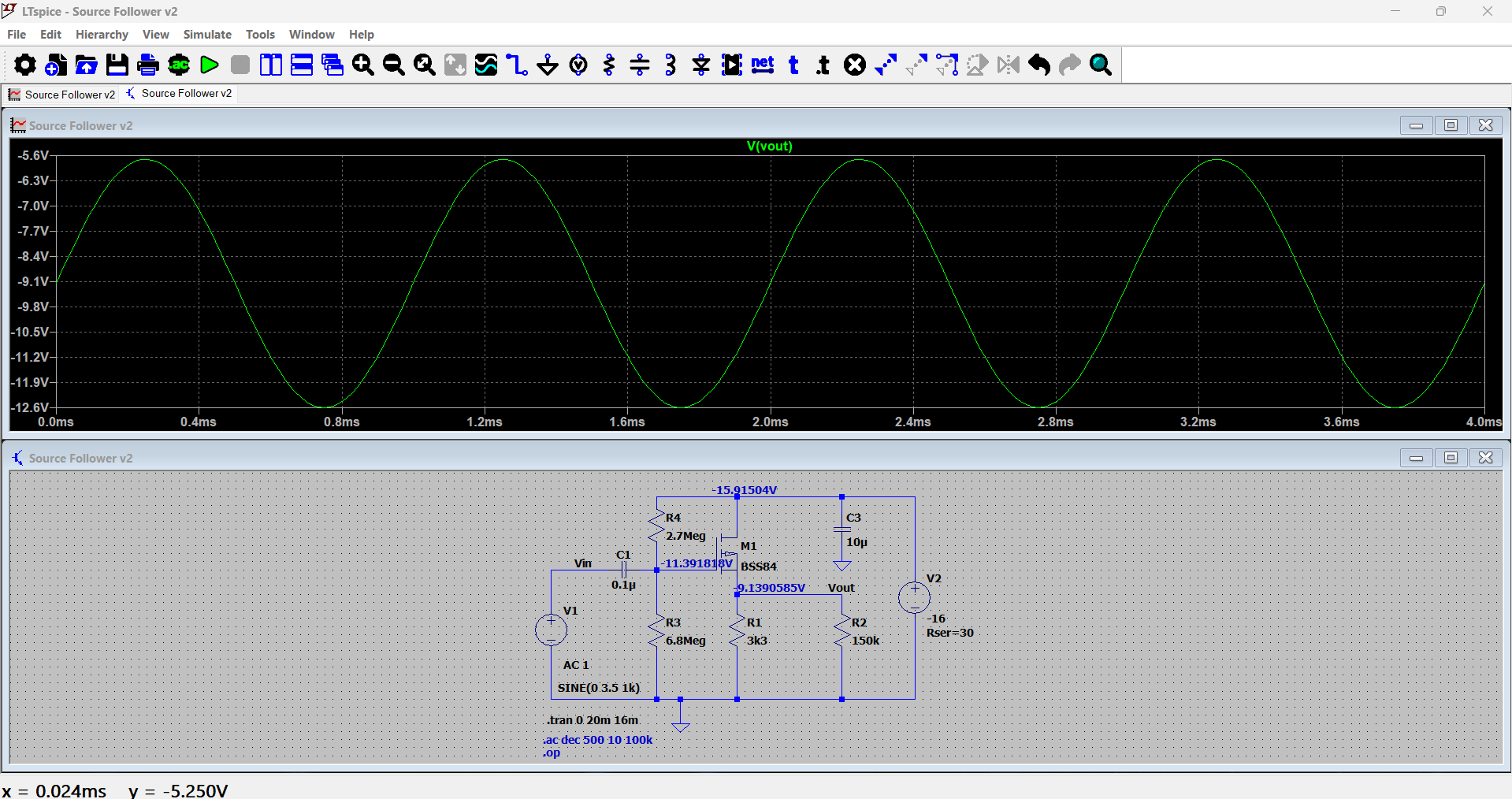Open the Settings gear in the toolbar
The width and height of the screenshot is (1512, 799).
(x=24, y=65)
